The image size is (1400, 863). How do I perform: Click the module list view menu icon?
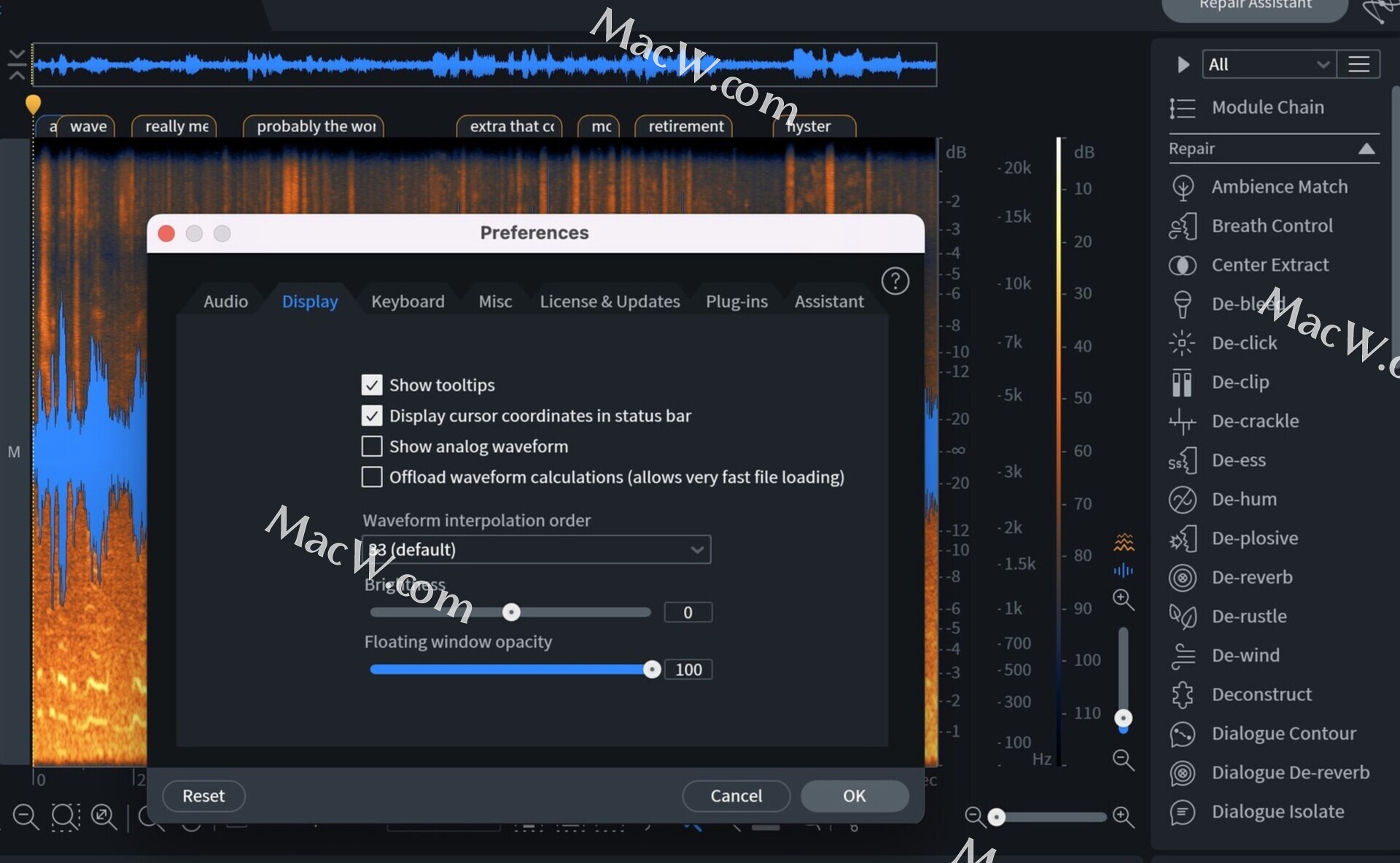1358,64
